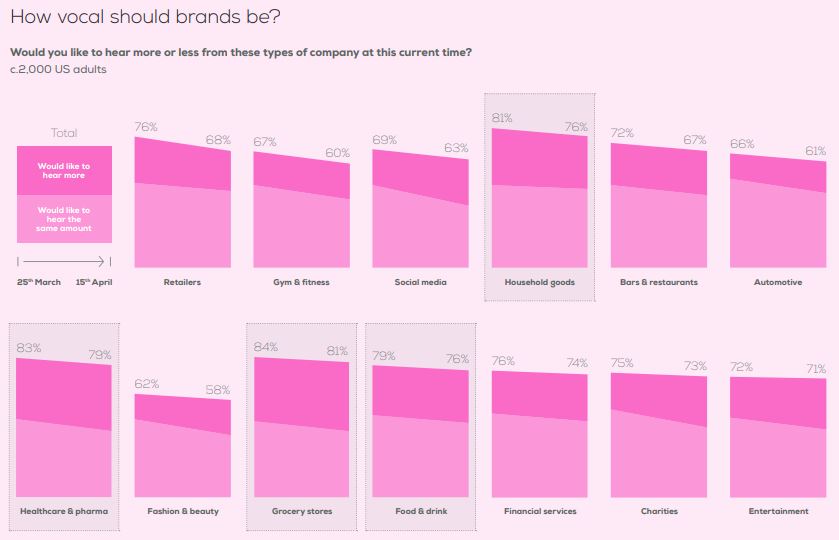Click the Entertainment chart label

[x=778, y=511]
